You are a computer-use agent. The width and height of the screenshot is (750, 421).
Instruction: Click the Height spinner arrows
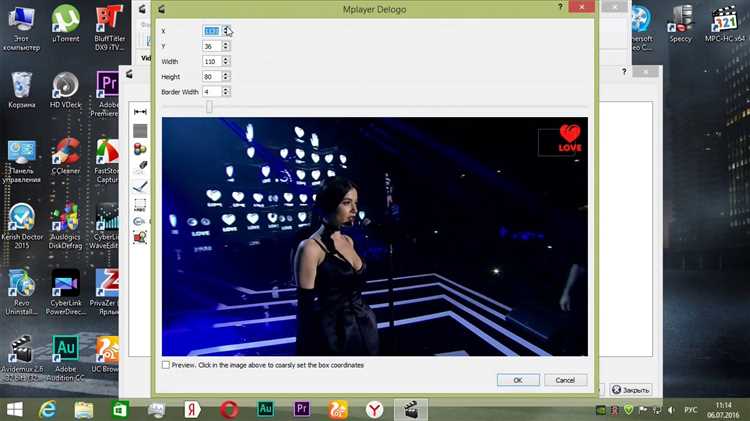click(226, 76)
